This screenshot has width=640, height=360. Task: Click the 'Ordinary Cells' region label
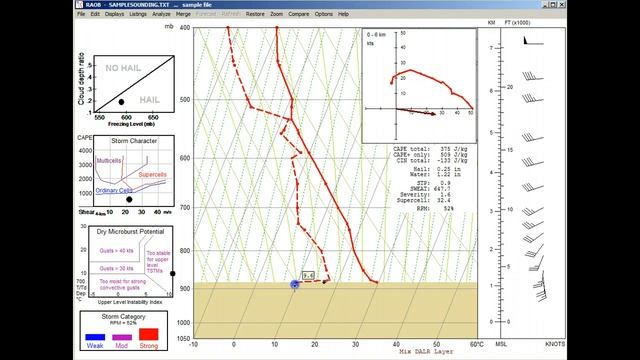pyautogui.click(x=114, y=191)
